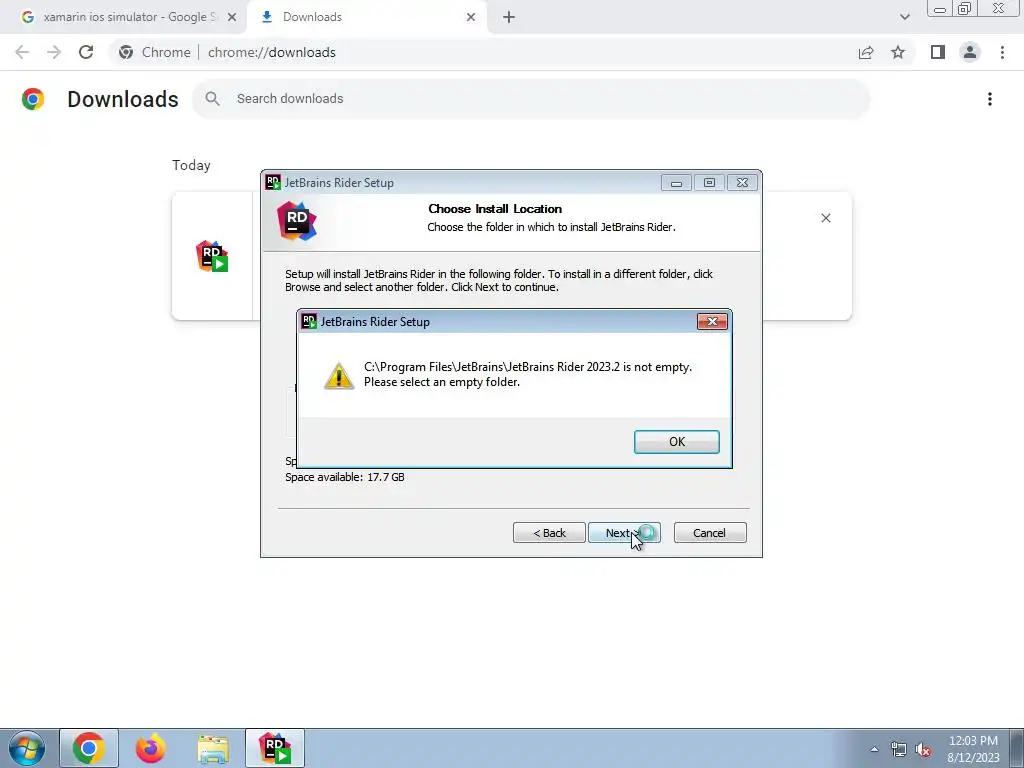Screen dimensions: 1024x768
Task: Open the Chrome profile avatar
Action: coord(970,52)
